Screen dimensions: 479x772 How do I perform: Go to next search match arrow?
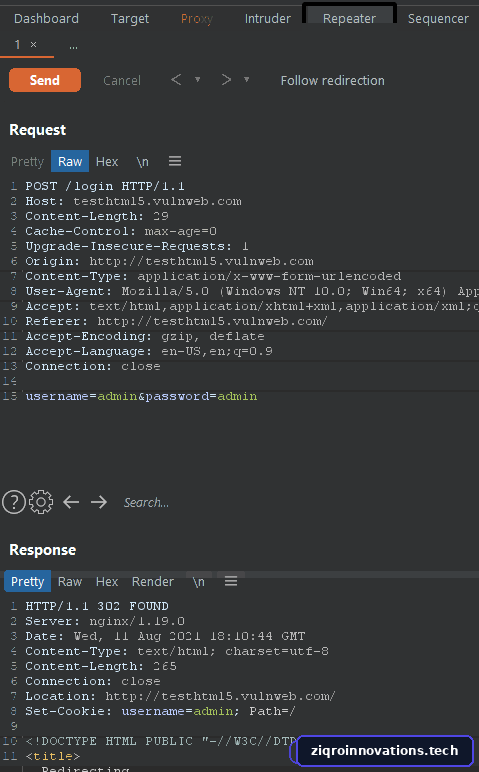click(x=99, y=502)
